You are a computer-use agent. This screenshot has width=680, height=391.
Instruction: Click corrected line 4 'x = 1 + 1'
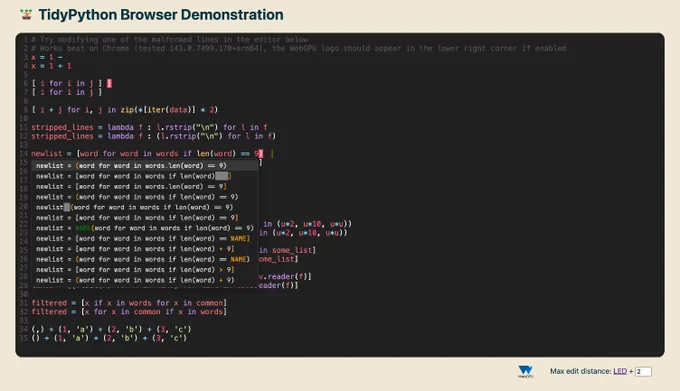point(51,66)
